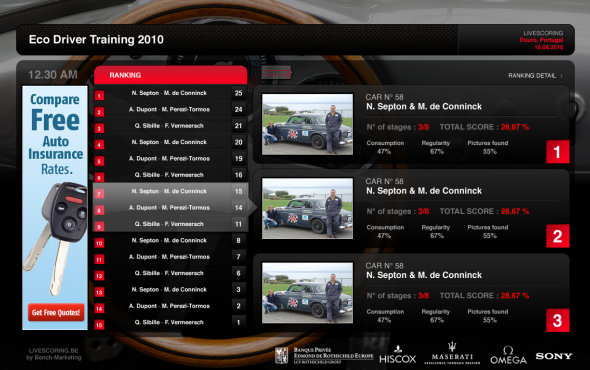The height and width of the screenshot is (370, 590).
Task: Select ranking row number 5 badge
Action: pyautogui.click(x=99, y=161)
